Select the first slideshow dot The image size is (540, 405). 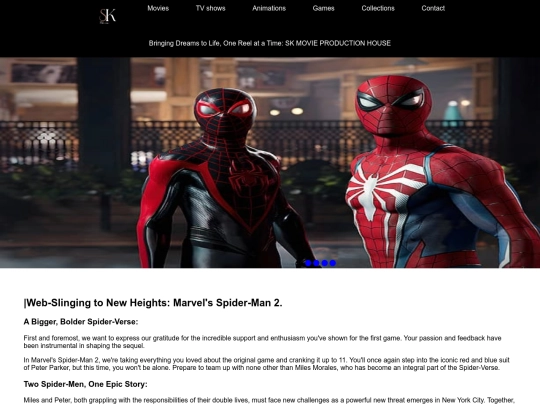coord(308,263)
